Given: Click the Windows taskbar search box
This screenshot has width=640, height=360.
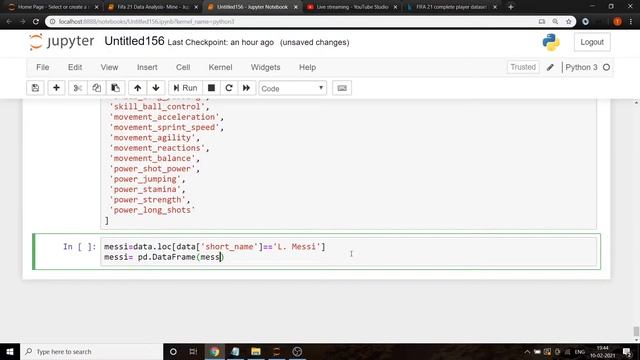Looking at the screenshot, I should tap(92, 351).
